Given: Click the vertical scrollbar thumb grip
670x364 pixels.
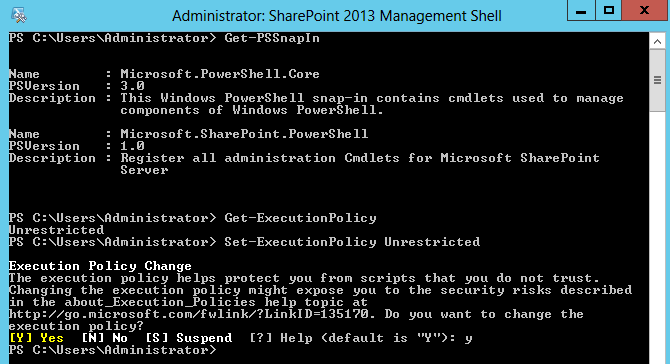Looking at the screenshot, I should tap(657, 80).
